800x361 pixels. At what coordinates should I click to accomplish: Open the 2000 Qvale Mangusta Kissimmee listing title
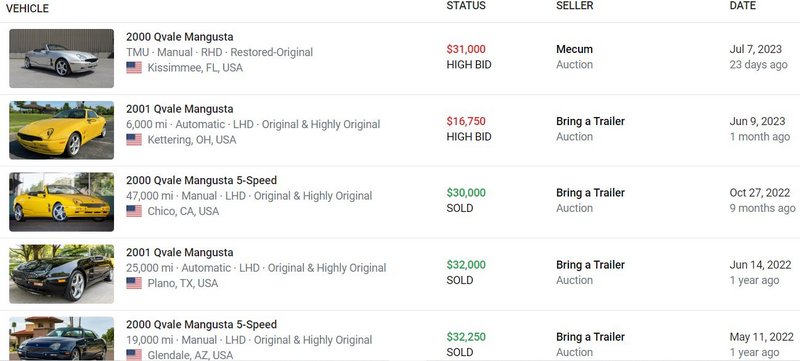[x=180, y=37]
